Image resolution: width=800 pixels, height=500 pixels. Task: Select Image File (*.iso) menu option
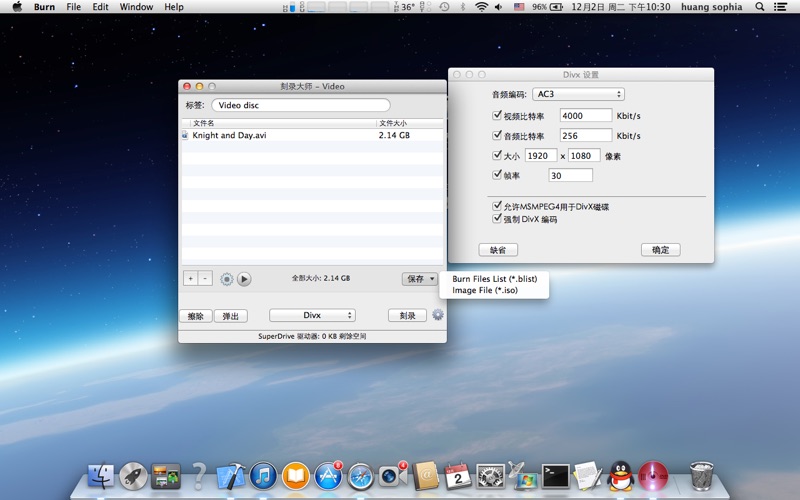coord(484,290)
